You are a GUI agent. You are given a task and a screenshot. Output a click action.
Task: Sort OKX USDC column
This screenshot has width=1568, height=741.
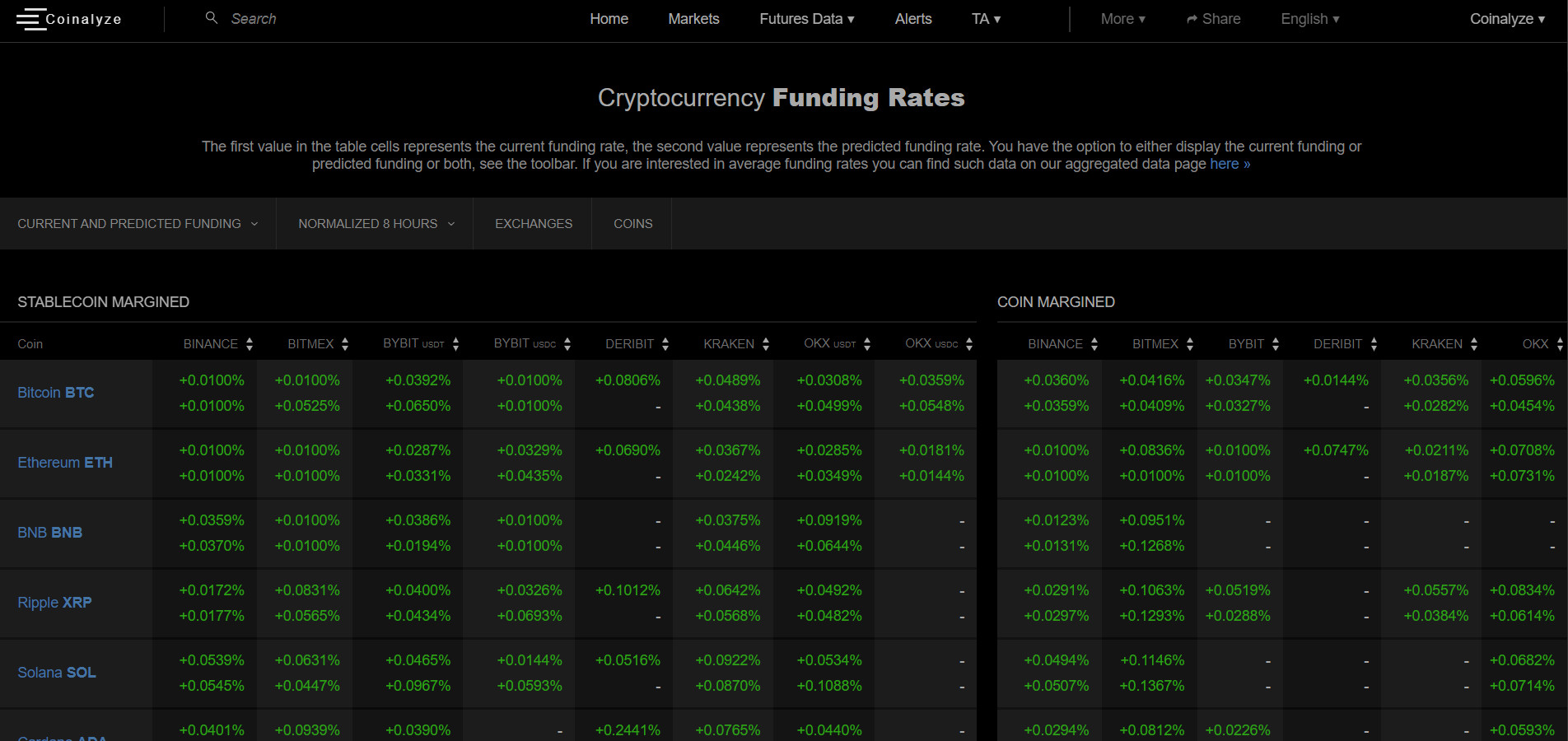(x=969, y=344)
